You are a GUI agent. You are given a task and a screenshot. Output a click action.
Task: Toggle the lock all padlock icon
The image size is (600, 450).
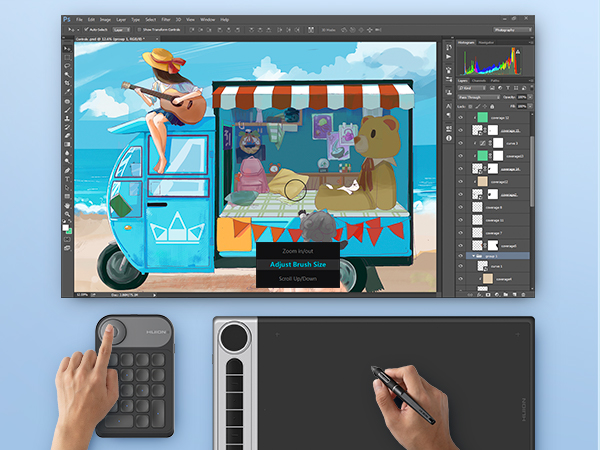coord(492,106)
